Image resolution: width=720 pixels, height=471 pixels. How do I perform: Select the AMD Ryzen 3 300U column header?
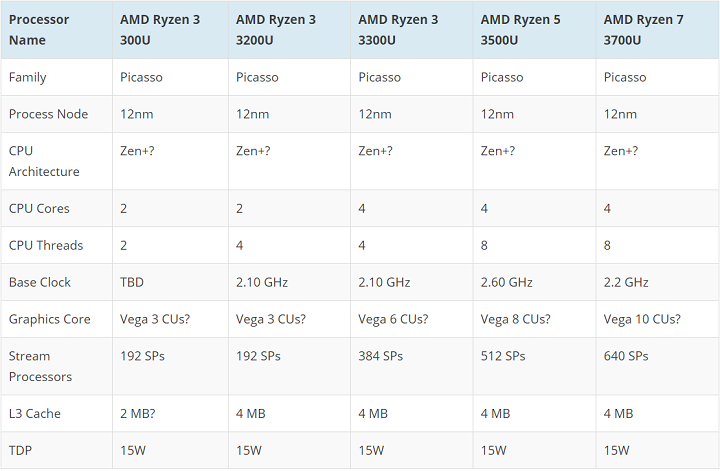160,30
